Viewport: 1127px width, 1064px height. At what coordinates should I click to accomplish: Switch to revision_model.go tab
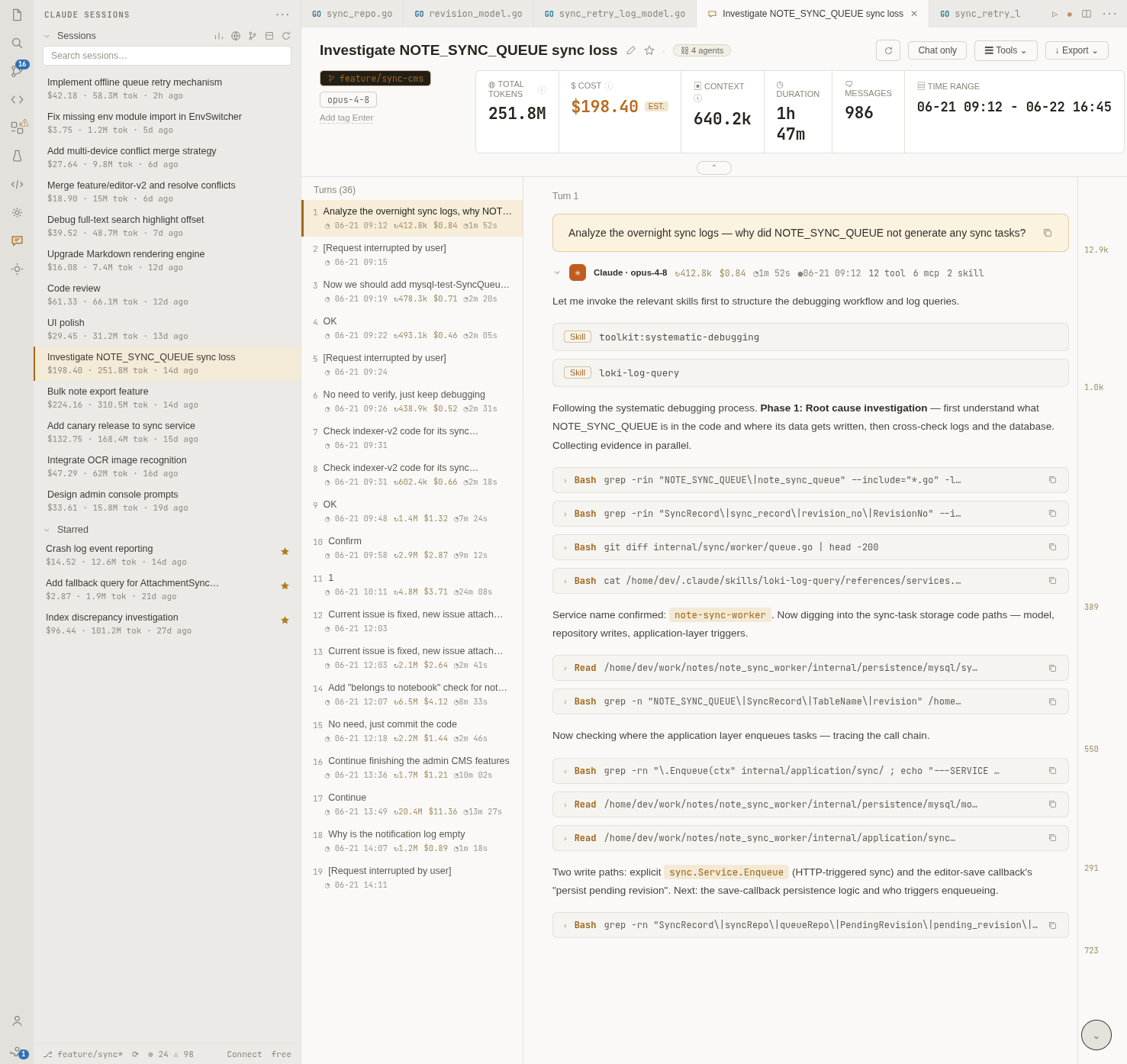pyautogui.click(x=469, y=14)
